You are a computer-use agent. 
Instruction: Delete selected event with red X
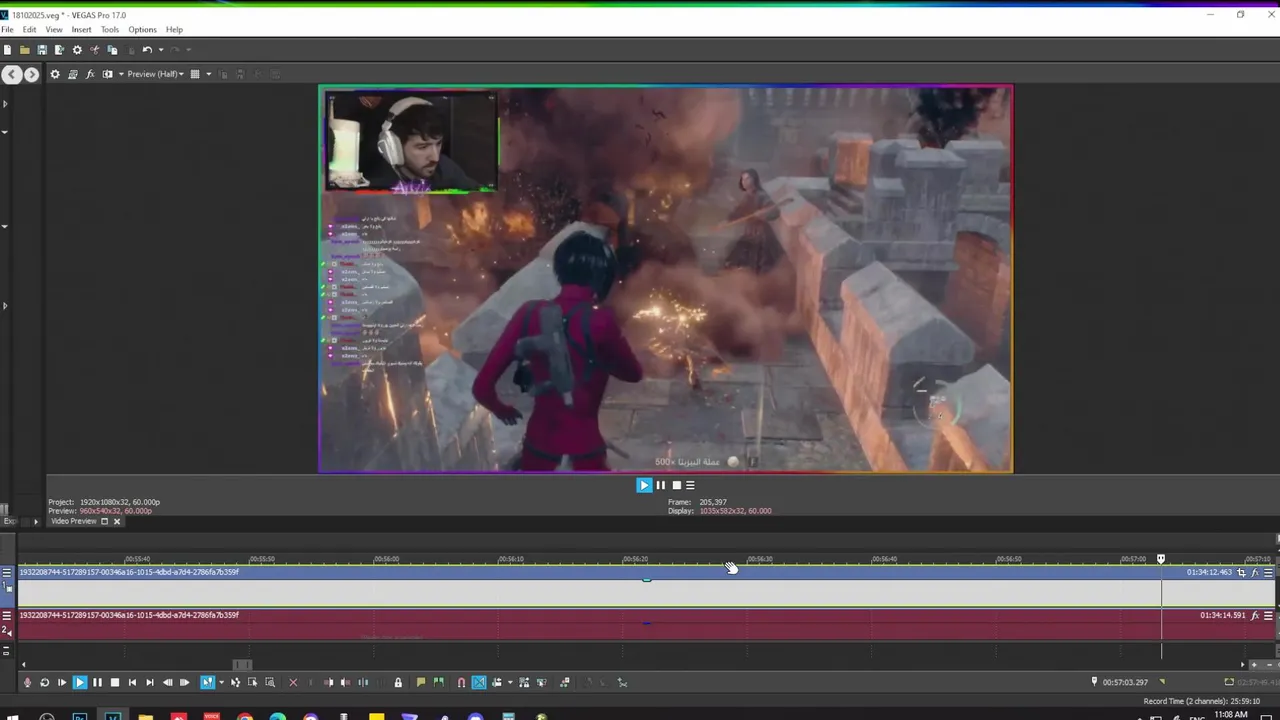click(x=293, y=682)
